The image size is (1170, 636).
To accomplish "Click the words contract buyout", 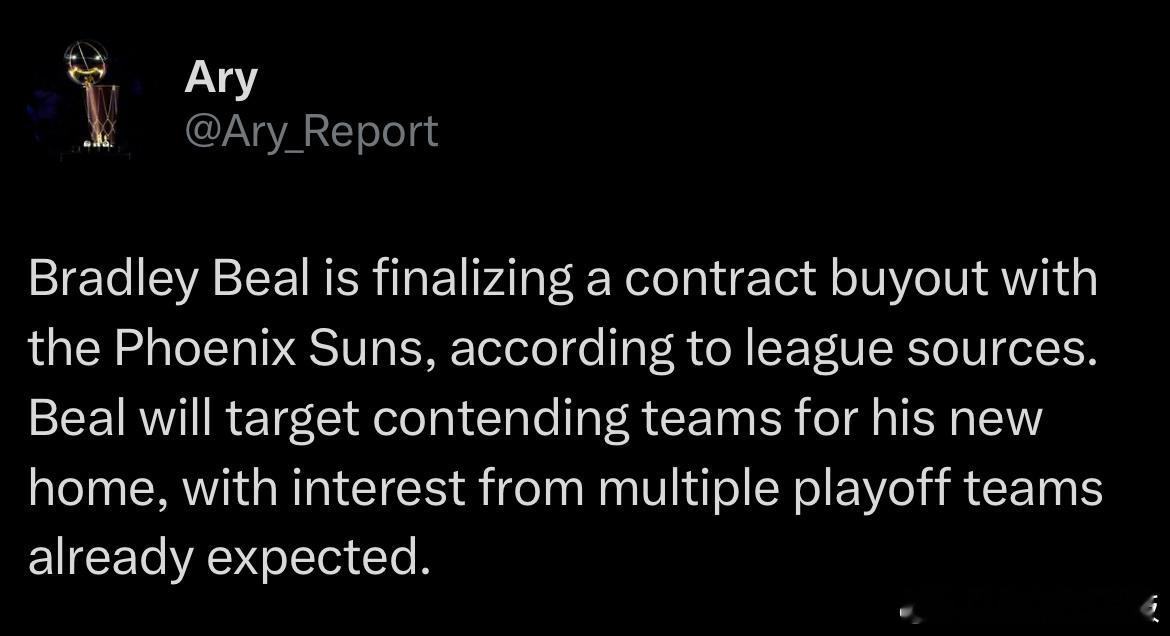I will click(805, 278).
